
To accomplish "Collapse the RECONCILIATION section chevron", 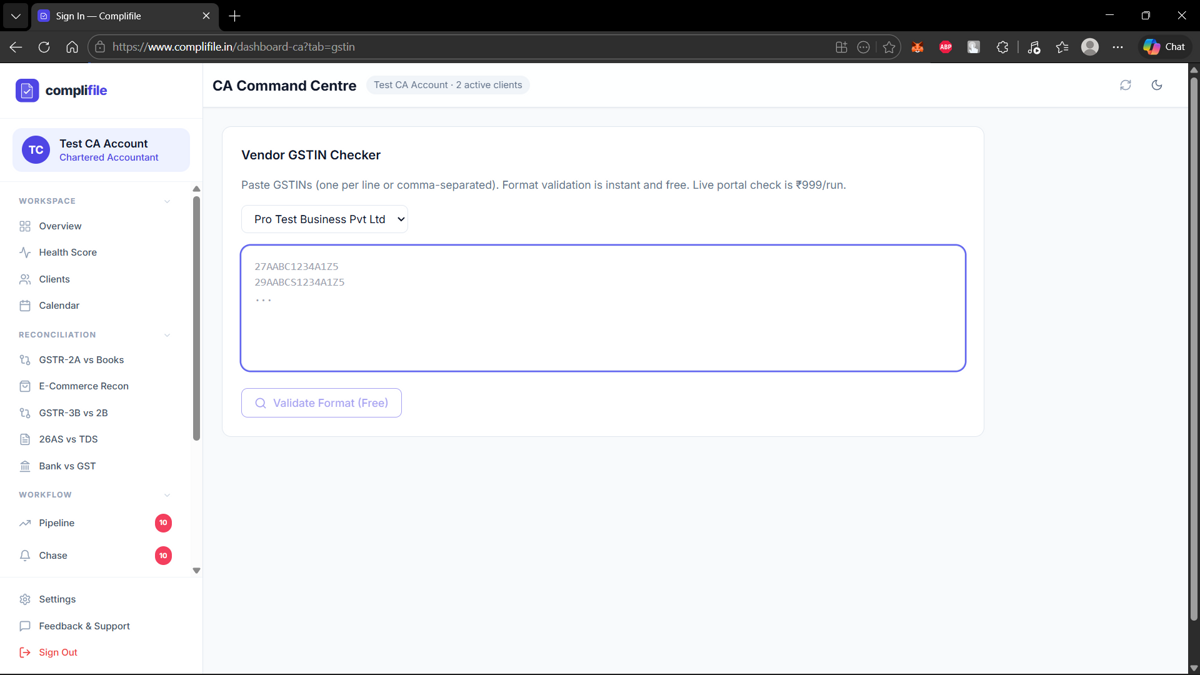I will point(167,335).
